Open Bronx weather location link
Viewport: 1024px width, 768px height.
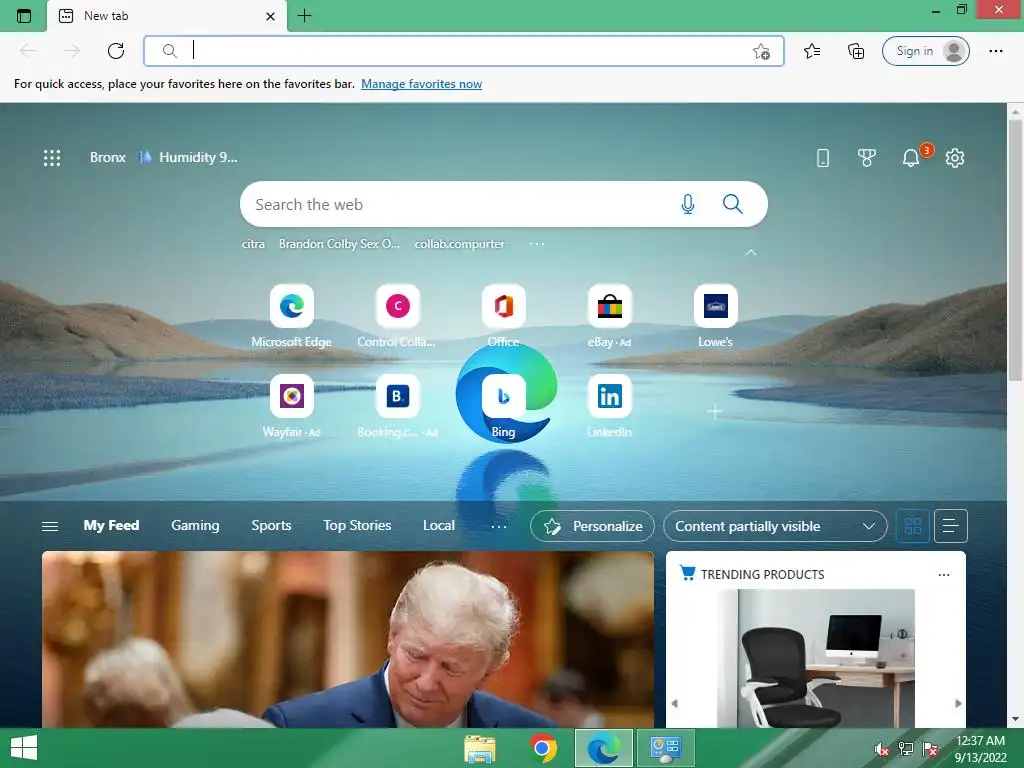pos(108,157)
